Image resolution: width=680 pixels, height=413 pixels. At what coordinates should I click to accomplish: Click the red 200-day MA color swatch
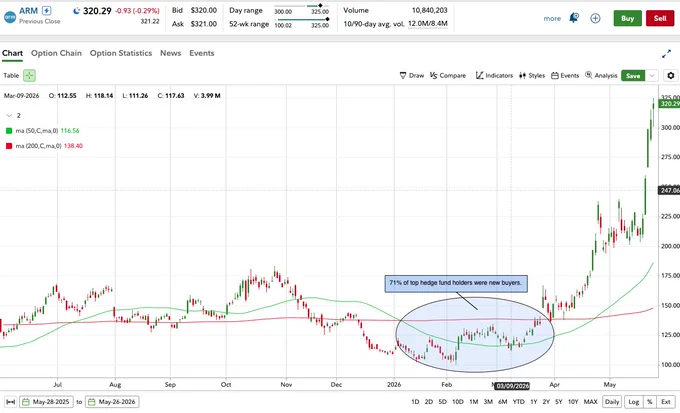[9, 146]
